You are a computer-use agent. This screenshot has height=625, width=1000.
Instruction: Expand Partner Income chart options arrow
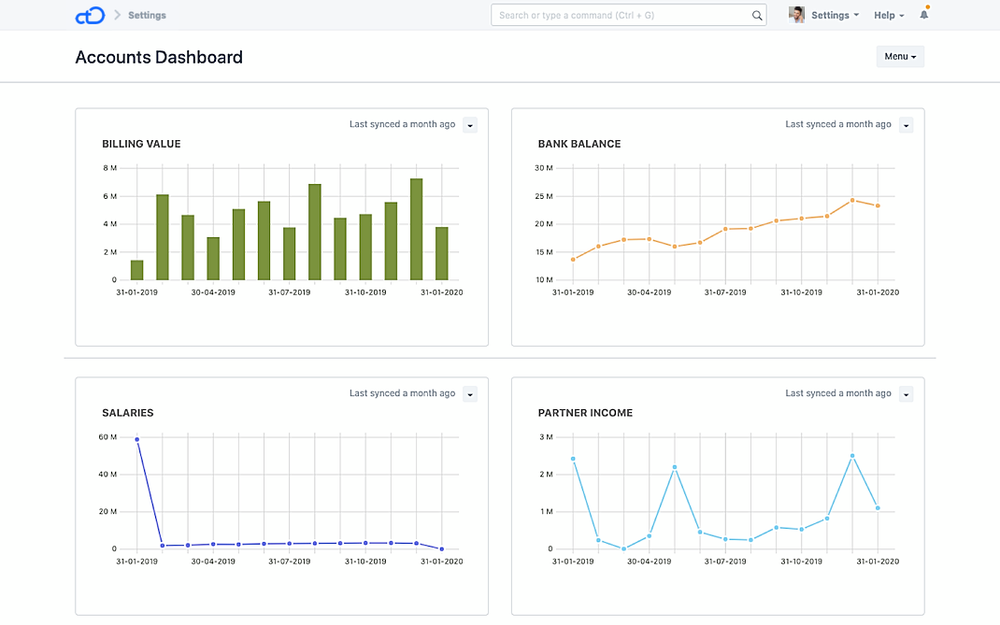point(906,394)
